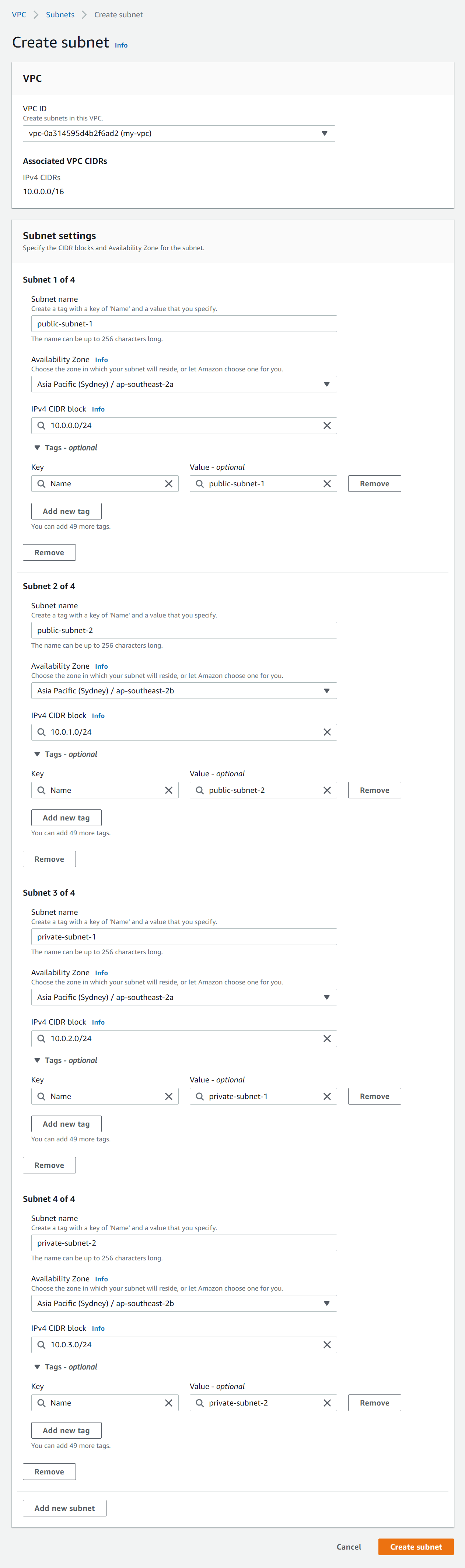This screenshot has width=465, height=1568.
Task: Clear the Name key in Subnet 1 tags
Action: [169, 483]
